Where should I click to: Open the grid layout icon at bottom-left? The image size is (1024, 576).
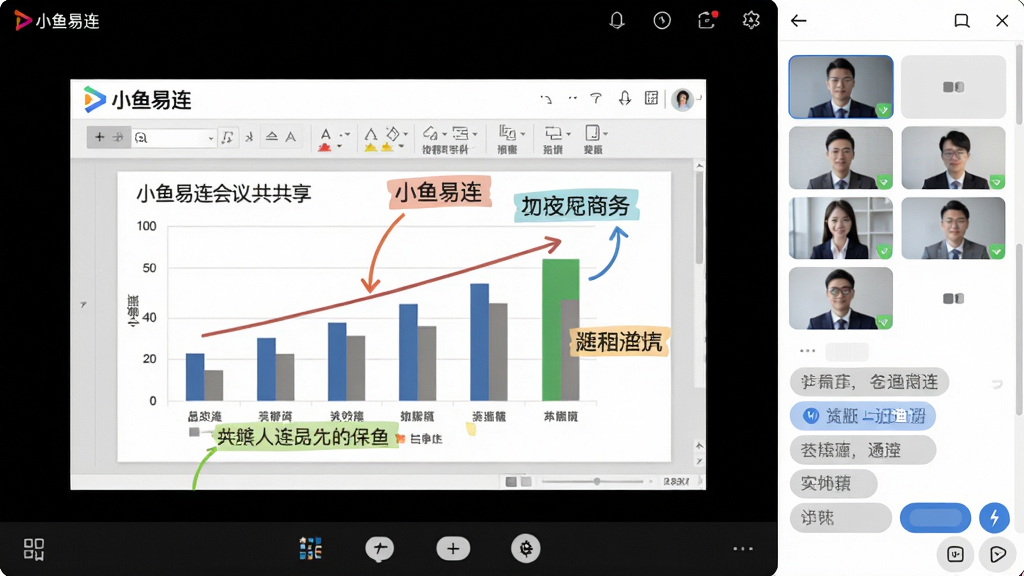[34, 549]
